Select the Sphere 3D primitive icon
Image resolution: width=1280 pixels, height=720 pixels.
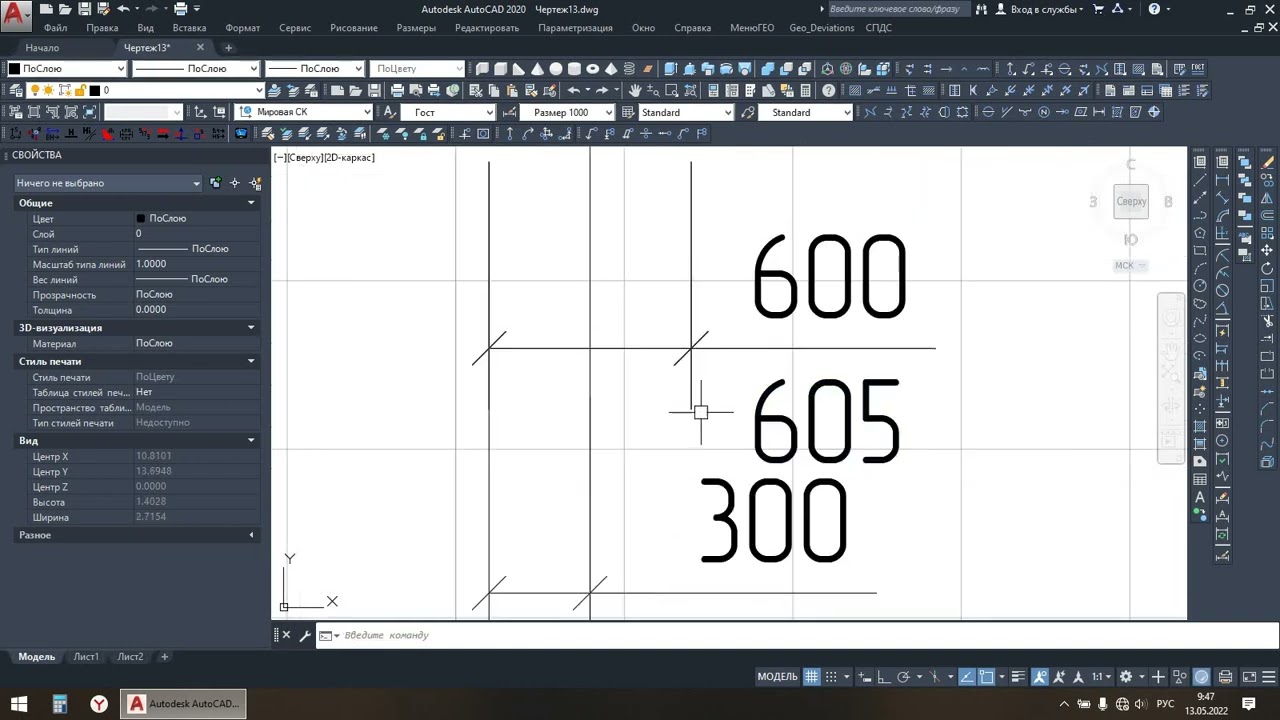[x=555, y=69]
